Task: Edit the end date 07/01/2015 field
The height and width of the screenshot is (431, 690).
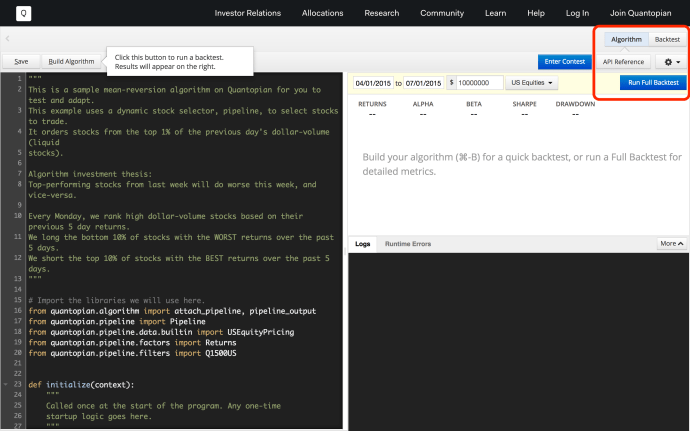Action: click(x=423, y=83)
